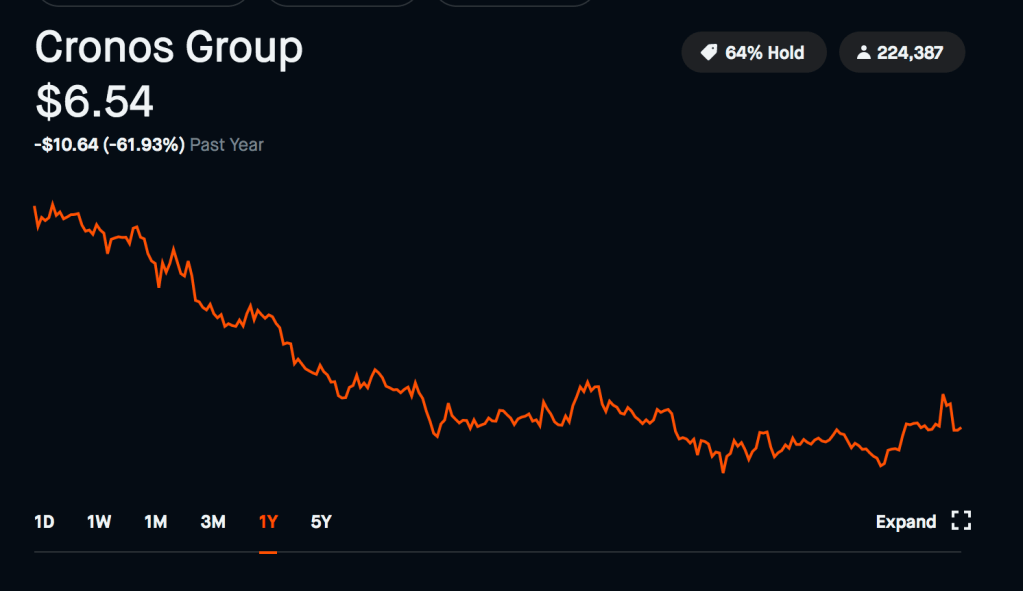Click the latest point at chart's right end
Viewport: 1023px width, 591px height.
(x=961, y=428)
